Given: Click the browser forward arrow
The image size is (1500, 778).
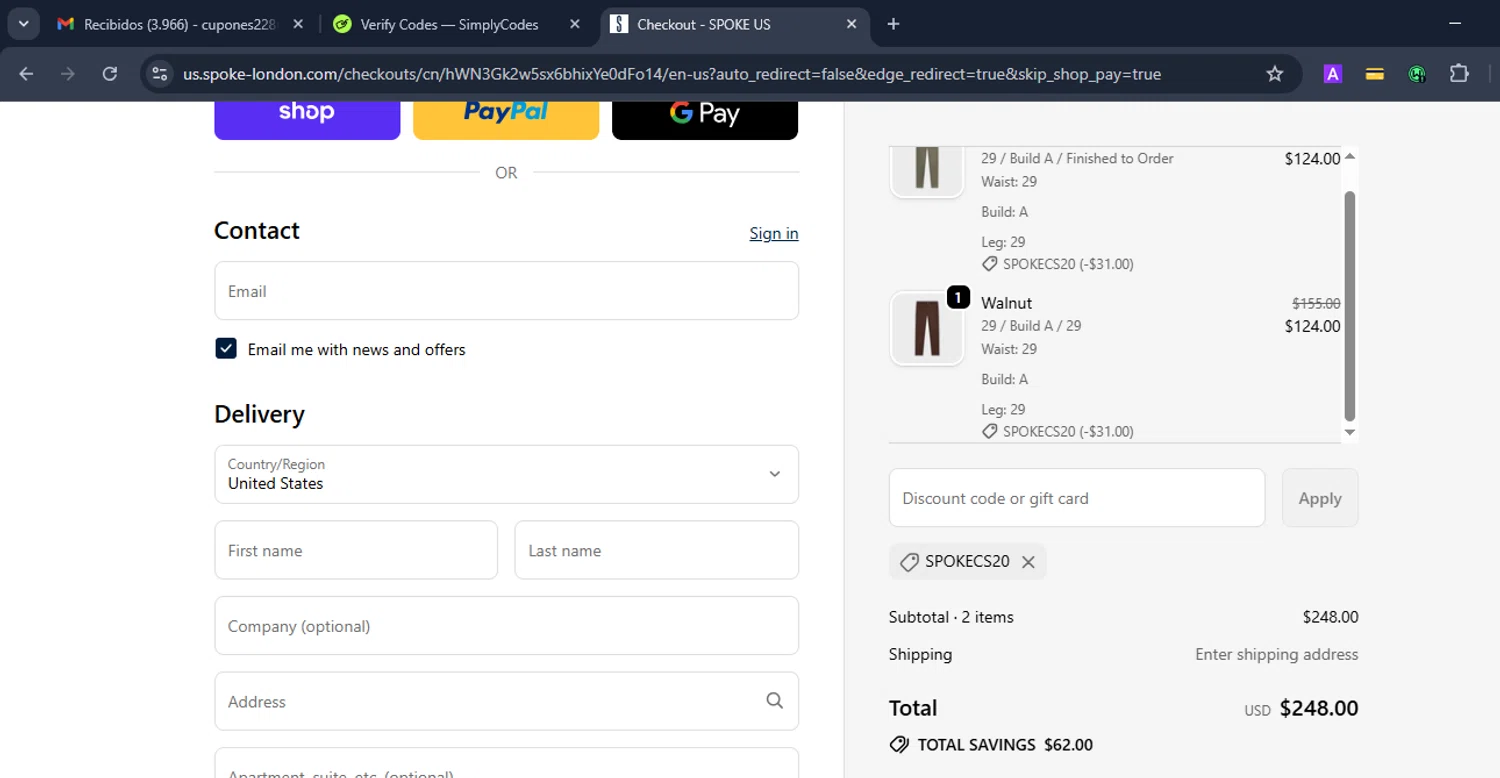Looking at the screenshot, I should click(68, 74).
